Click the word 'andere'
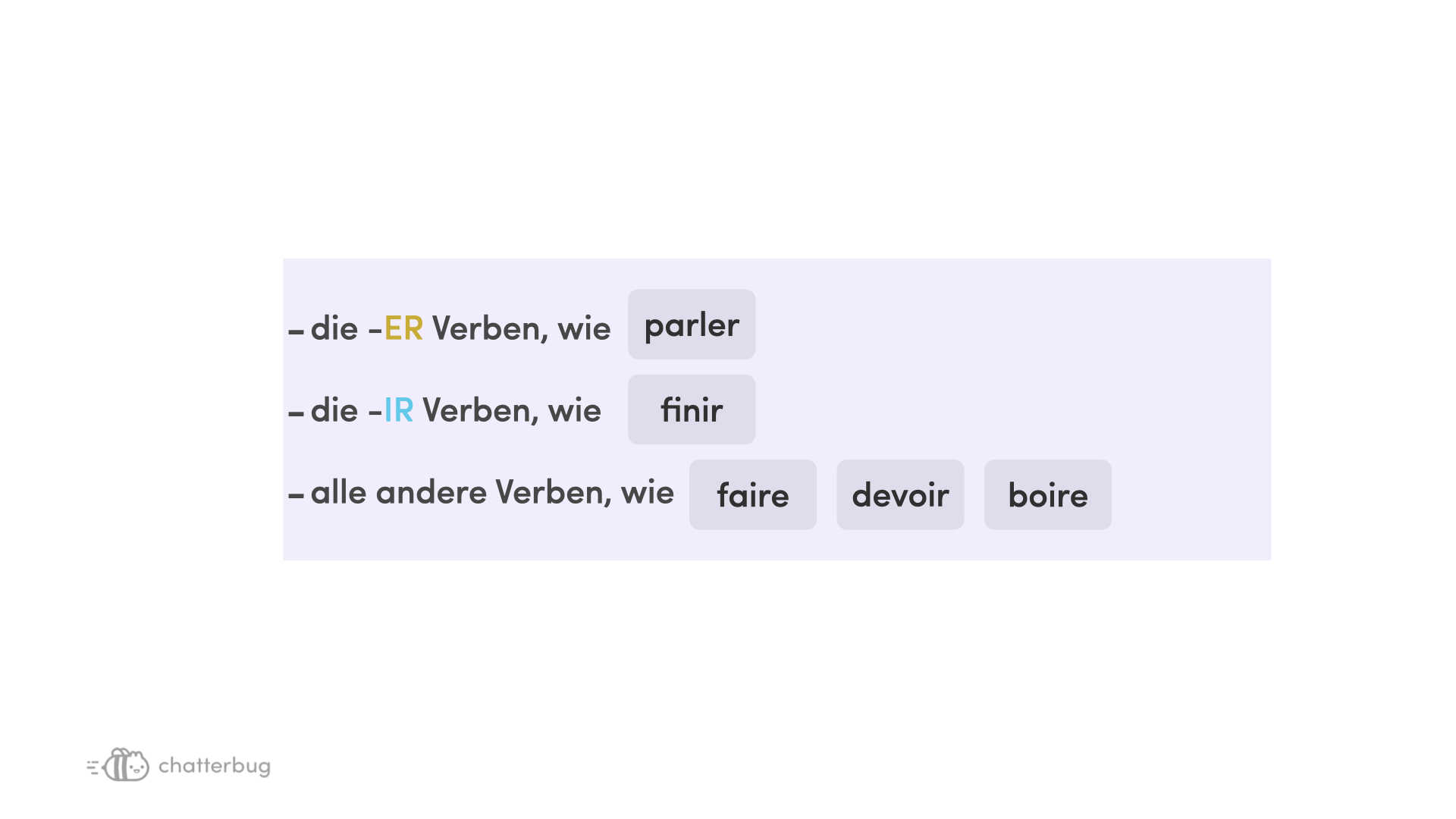 point(431,492)
